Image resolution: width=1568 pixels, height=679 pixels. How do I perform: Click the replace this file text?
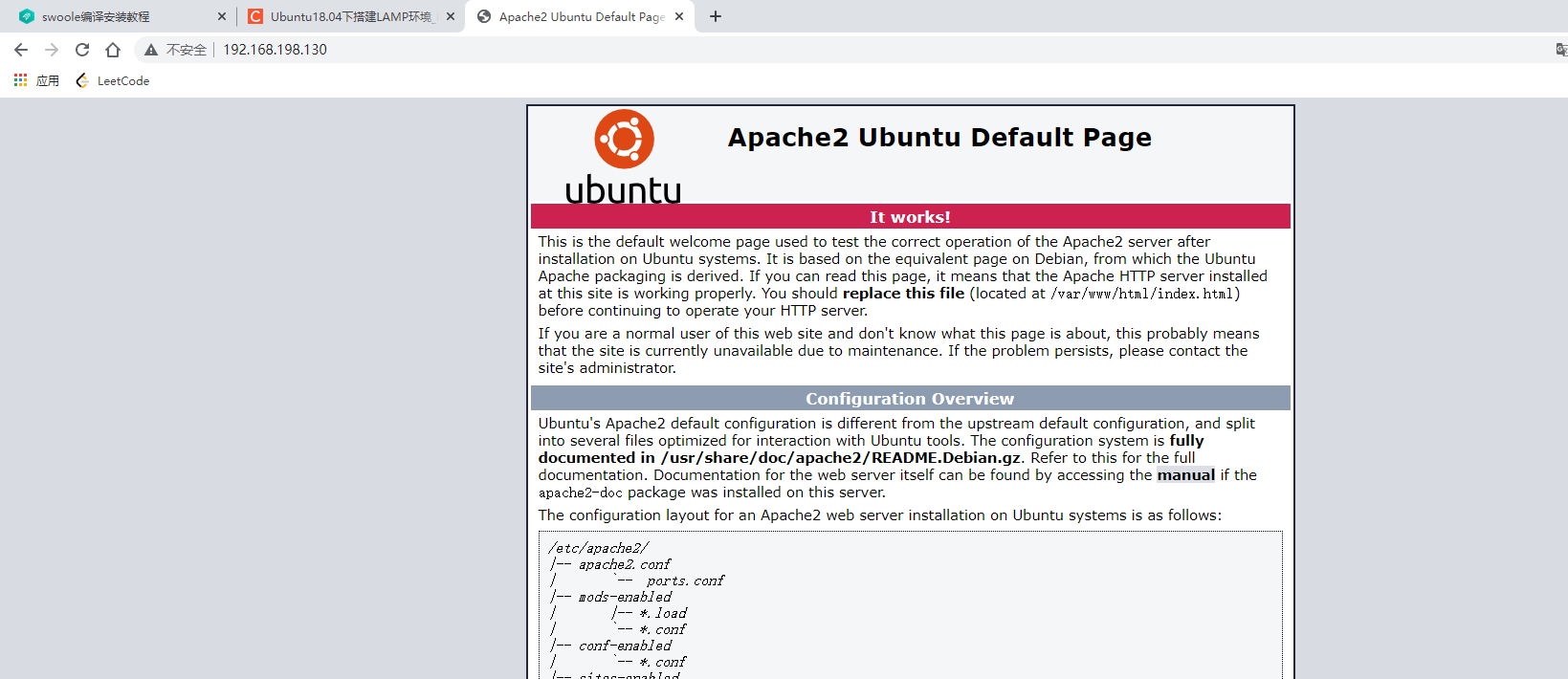coord(903,294)
